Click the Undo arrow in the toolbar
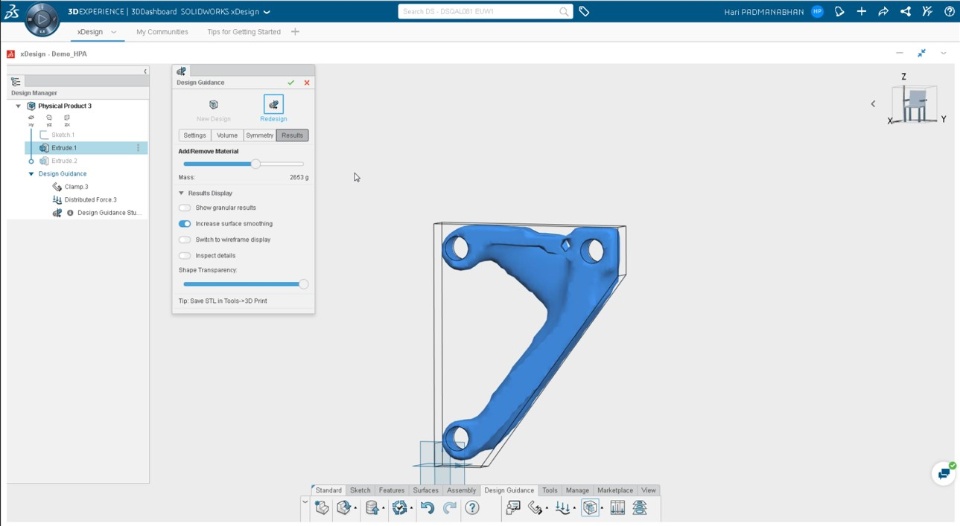The image size is (960, 526). (427, 508)
